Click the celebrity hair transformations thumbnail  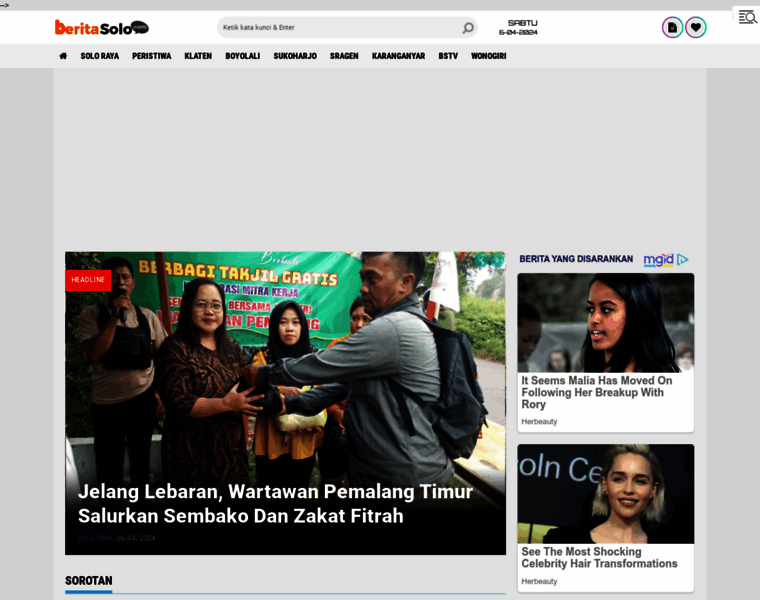pyautogui.click(x=605, y=493)
